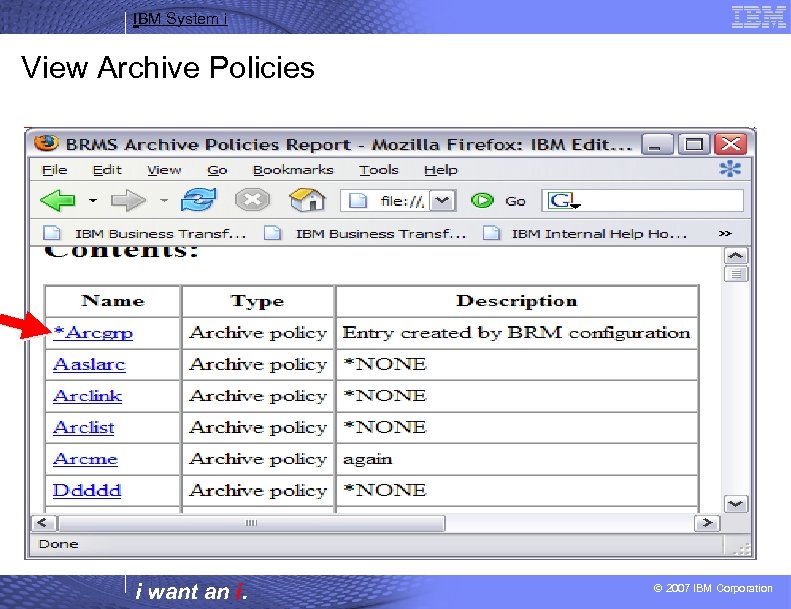The width and height of the screenshot is (791, 609).
Task: Click the vertical scrollbar thumb
Action: [736, 274]
